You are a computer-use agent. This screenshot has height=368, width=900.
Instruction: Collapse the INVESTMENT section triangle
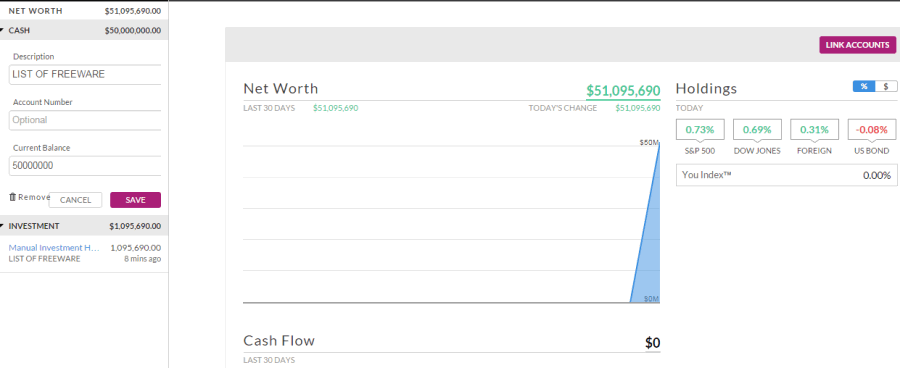click(x=2, y=226)
